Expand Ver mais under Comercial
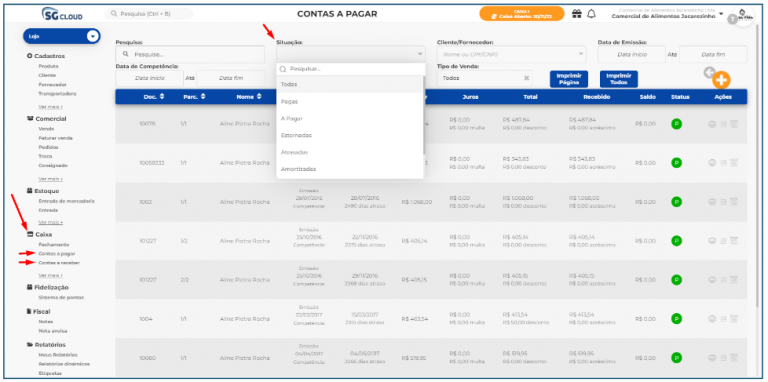Screen dimensions: 768x382 pyautogui.click(x=50, y=179)
